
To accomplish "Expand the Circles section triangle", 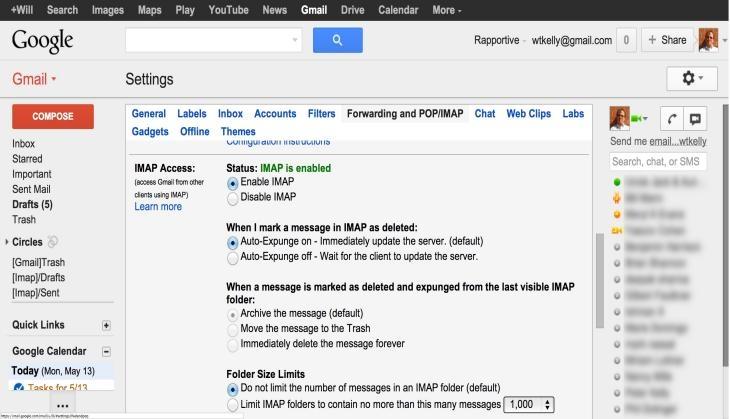I will tap(7, 242).
